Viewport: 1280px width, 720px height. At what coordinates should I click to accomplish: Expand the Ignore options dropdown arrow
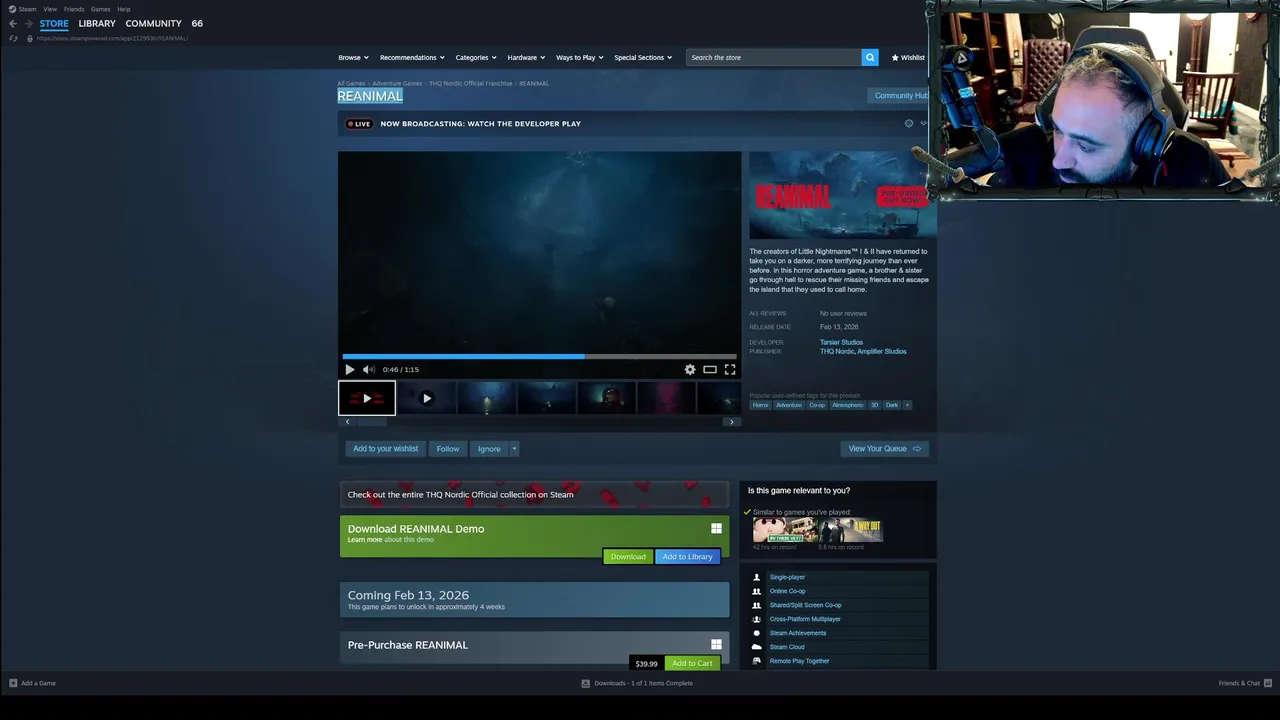[x=514, y=448]
